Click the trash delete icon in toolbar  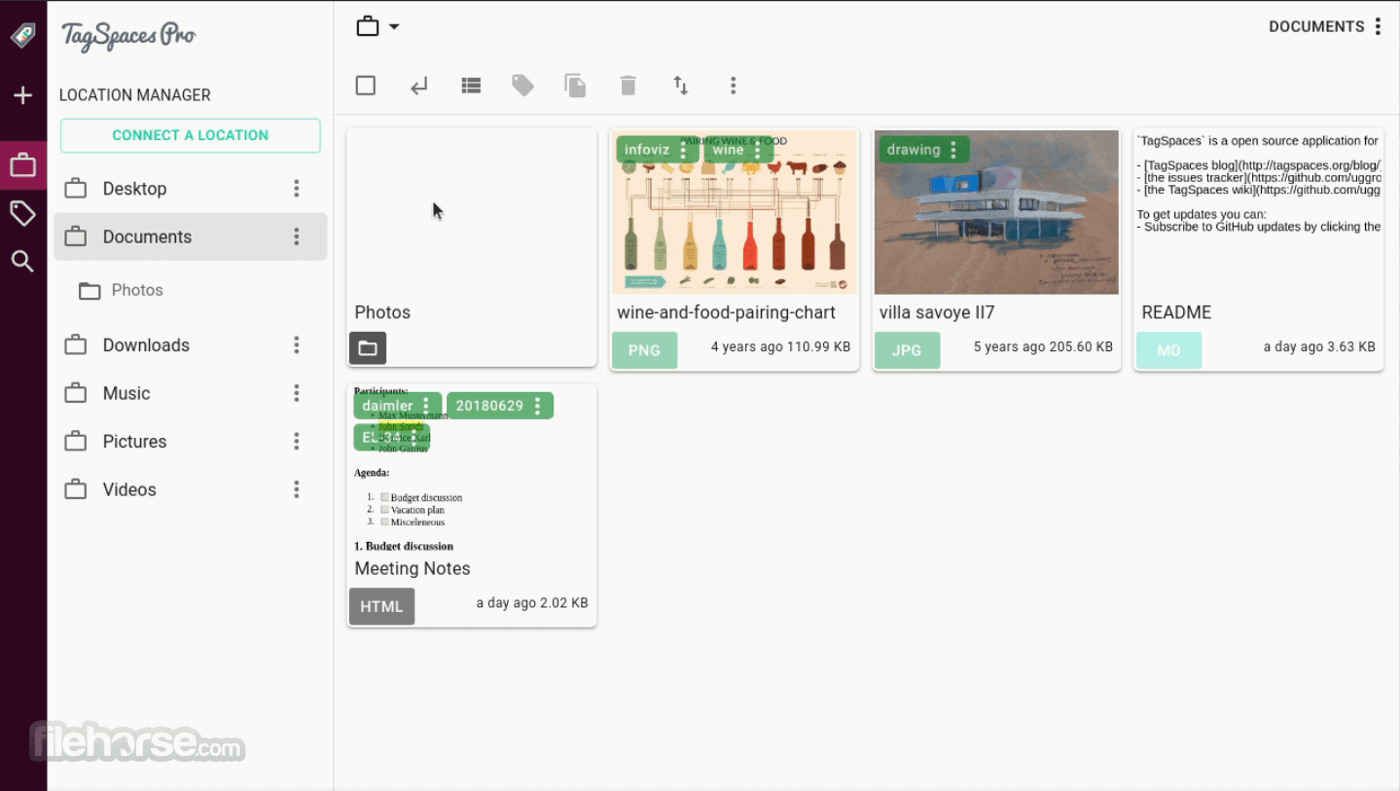(x=628, y=86)
